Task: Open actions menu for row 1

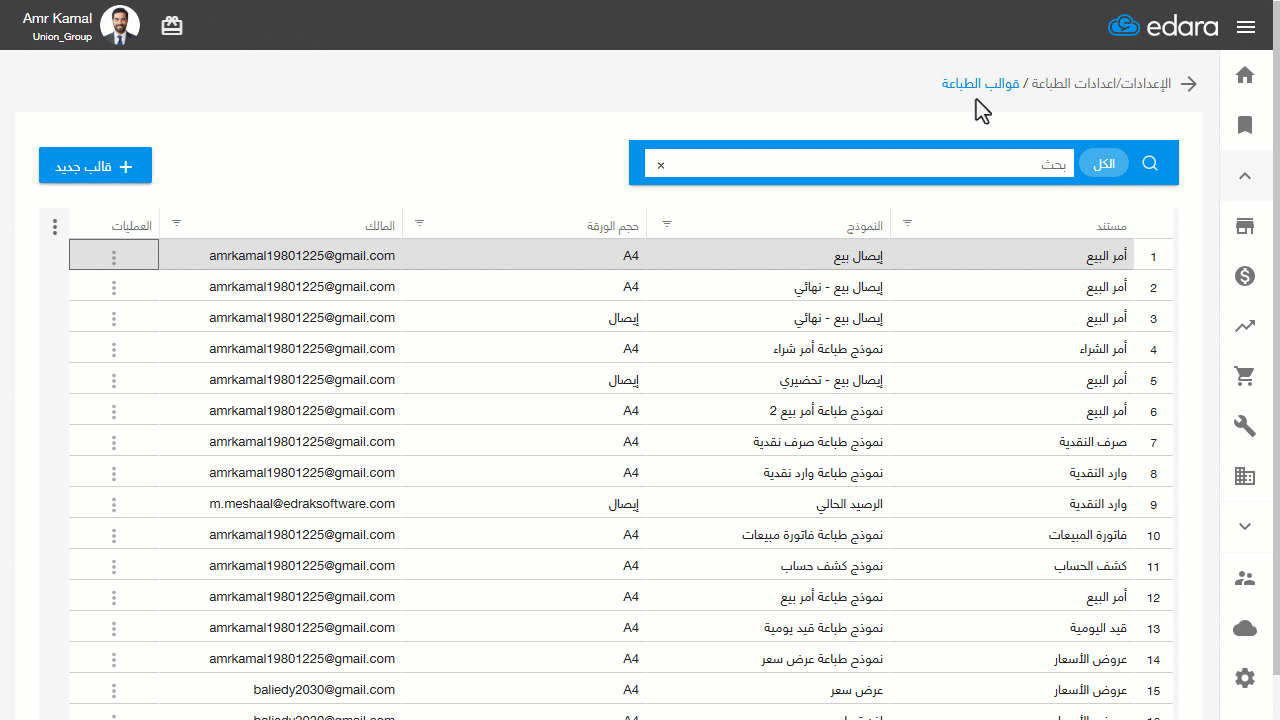Action: coord(114,257)
